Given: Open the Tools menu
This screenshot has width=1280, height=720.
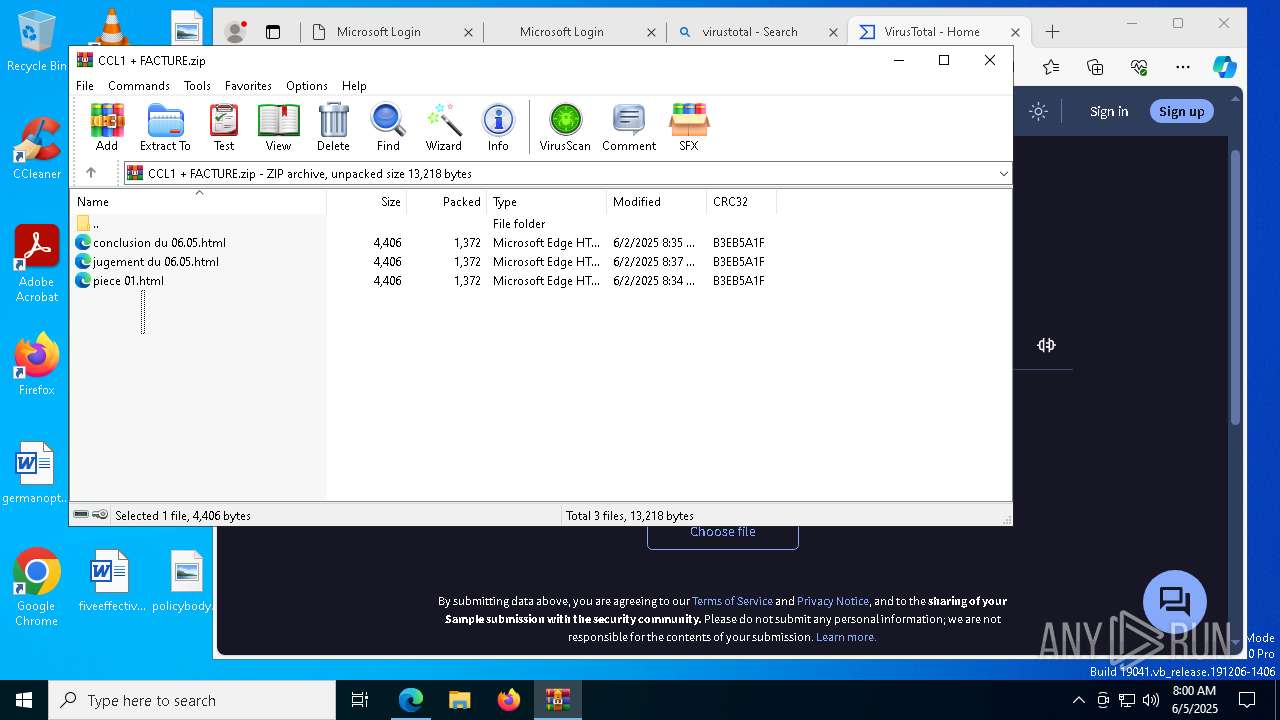Looking at the screenshot, I should (197, 86).
